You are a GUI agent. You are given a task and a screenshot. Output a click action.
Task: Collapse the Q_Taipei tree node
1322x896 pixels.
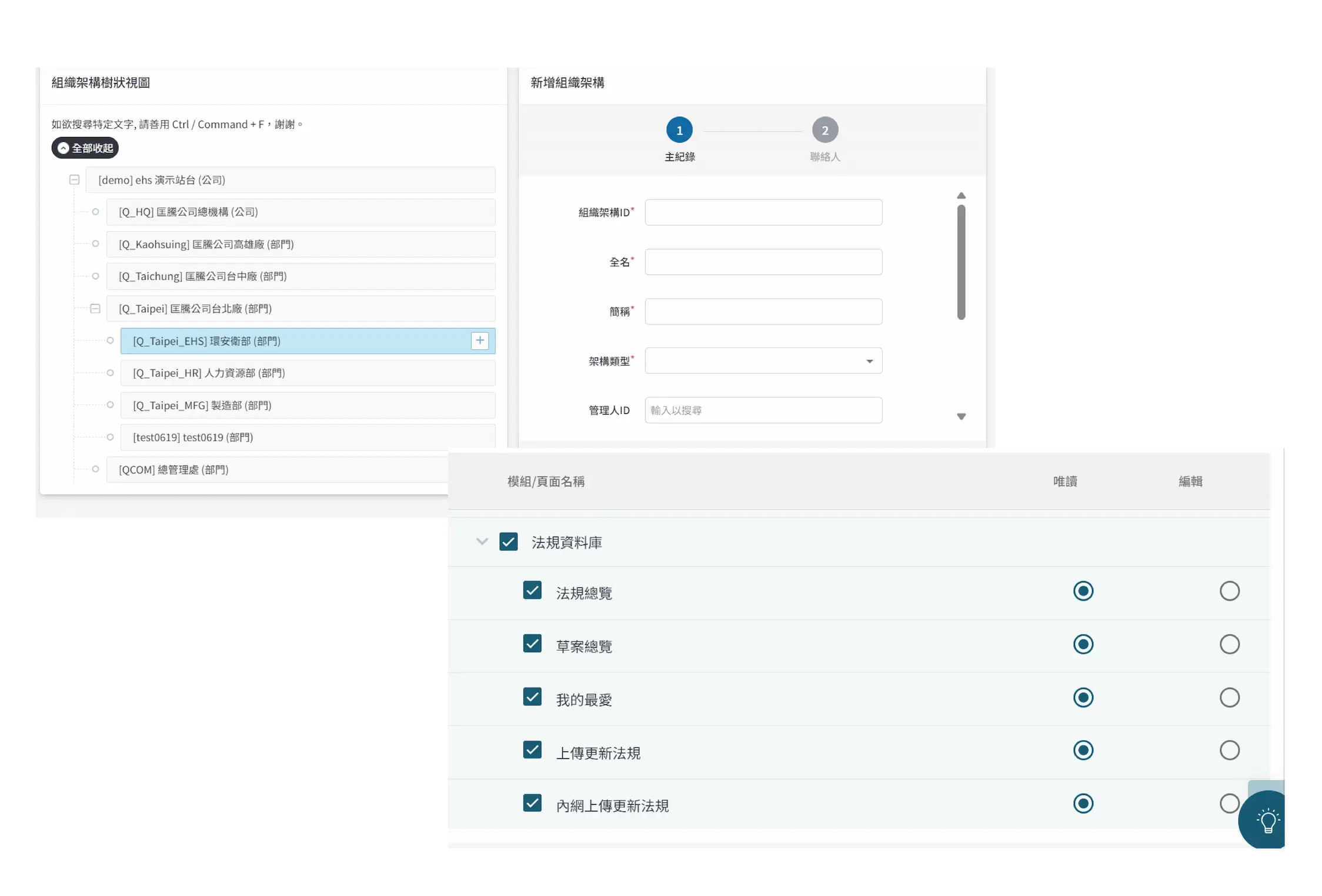[95, 309]
